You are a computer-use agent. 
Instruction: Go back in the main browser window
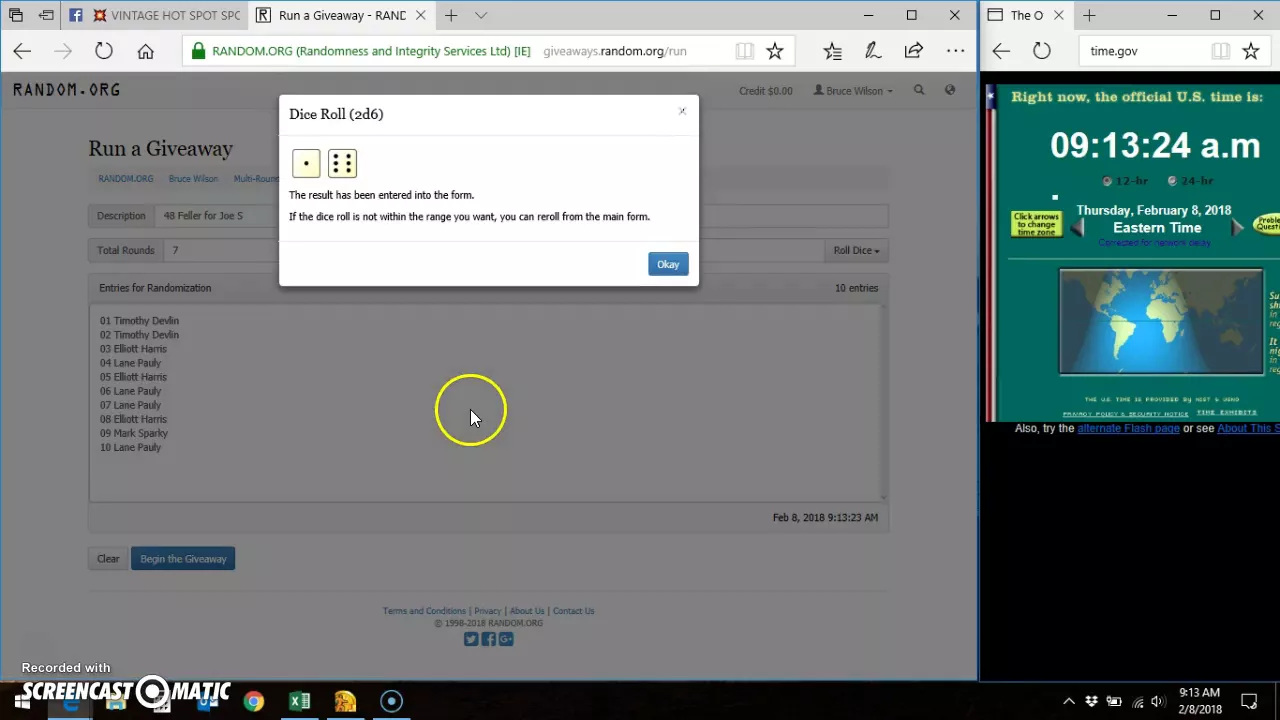[22, 51]
